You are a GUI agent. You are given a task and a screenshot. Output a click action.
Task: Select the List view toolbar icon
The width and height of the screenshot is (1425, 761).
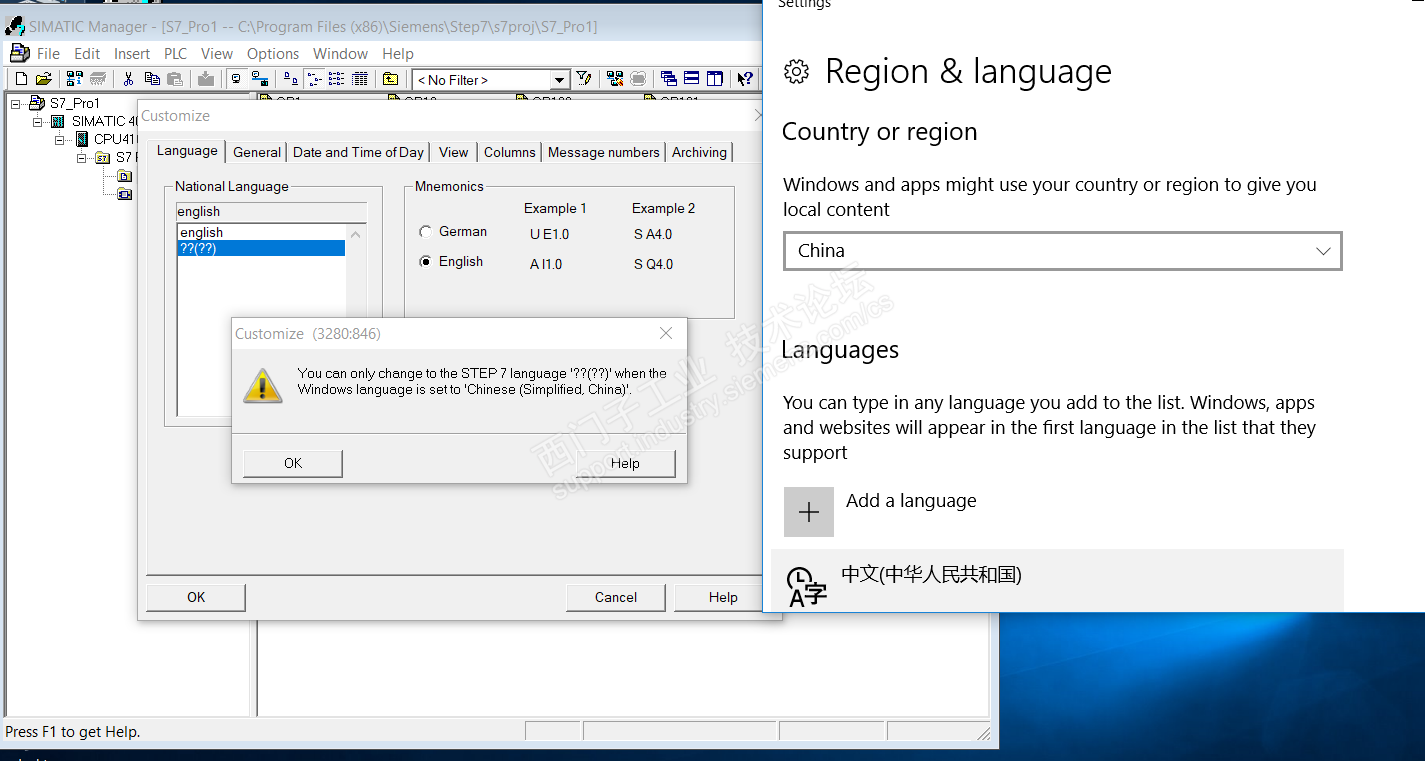click(337, 79)
